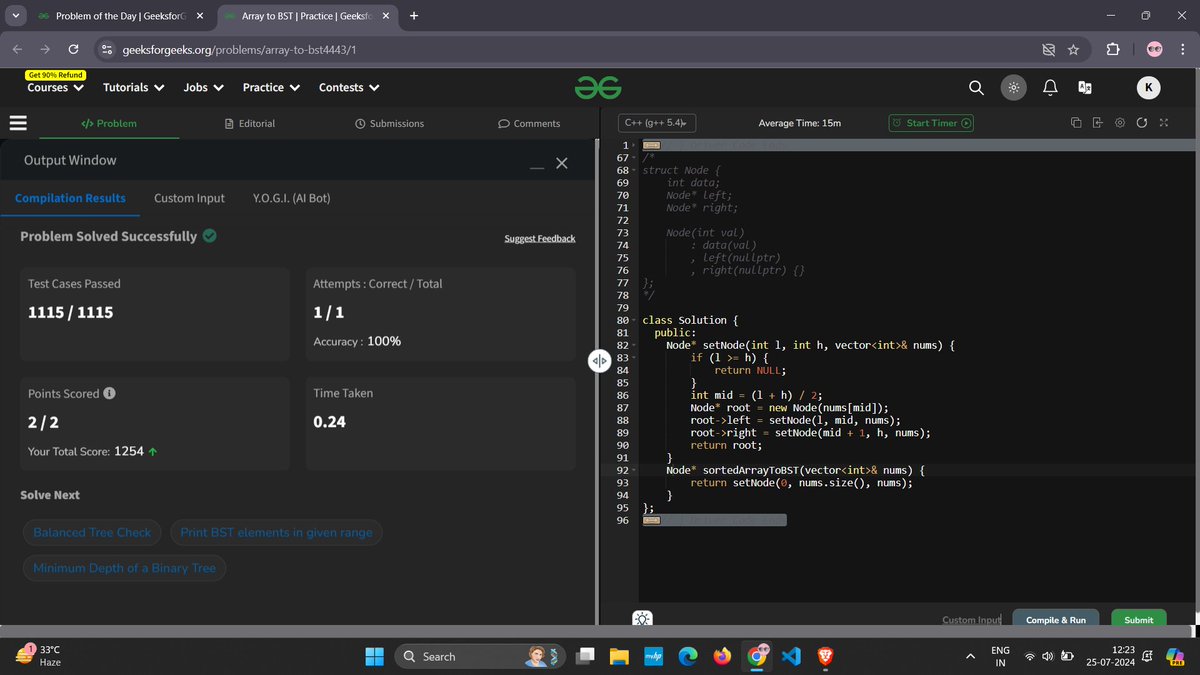Open the user profile avatar K
This screenshot has width=1200, height=675.
click(x=1148, y=88)
